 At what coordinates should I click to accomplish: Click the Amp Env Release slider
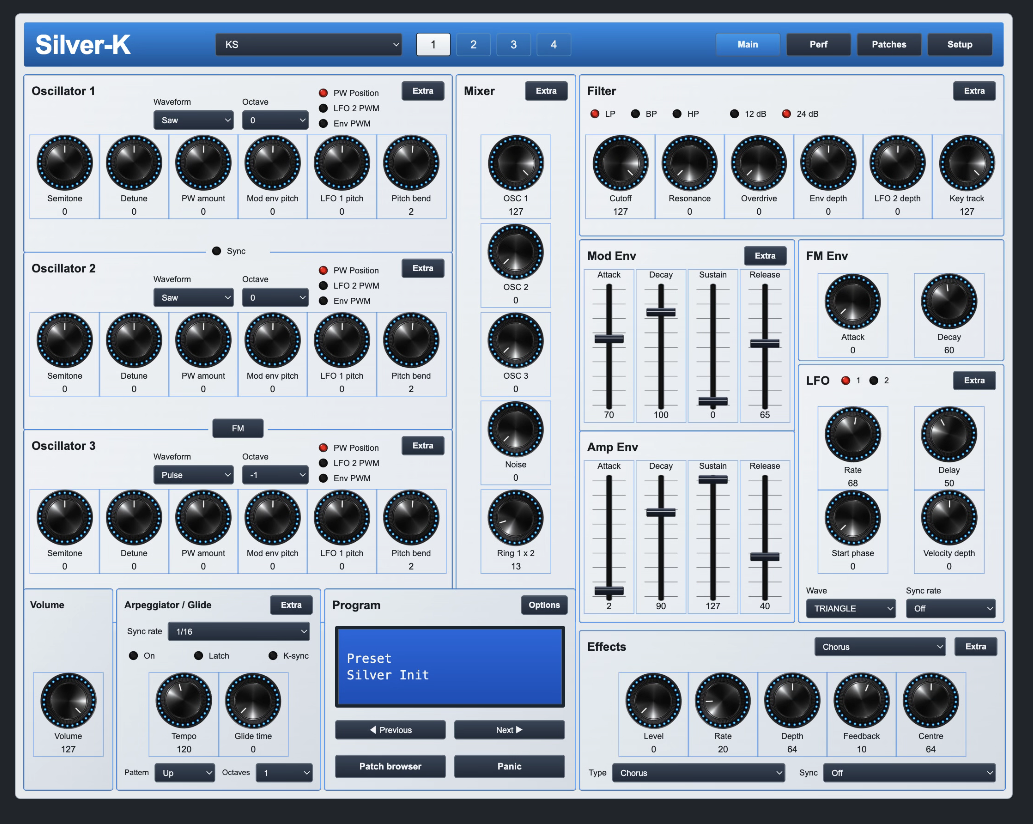click(x=764, y=557)
